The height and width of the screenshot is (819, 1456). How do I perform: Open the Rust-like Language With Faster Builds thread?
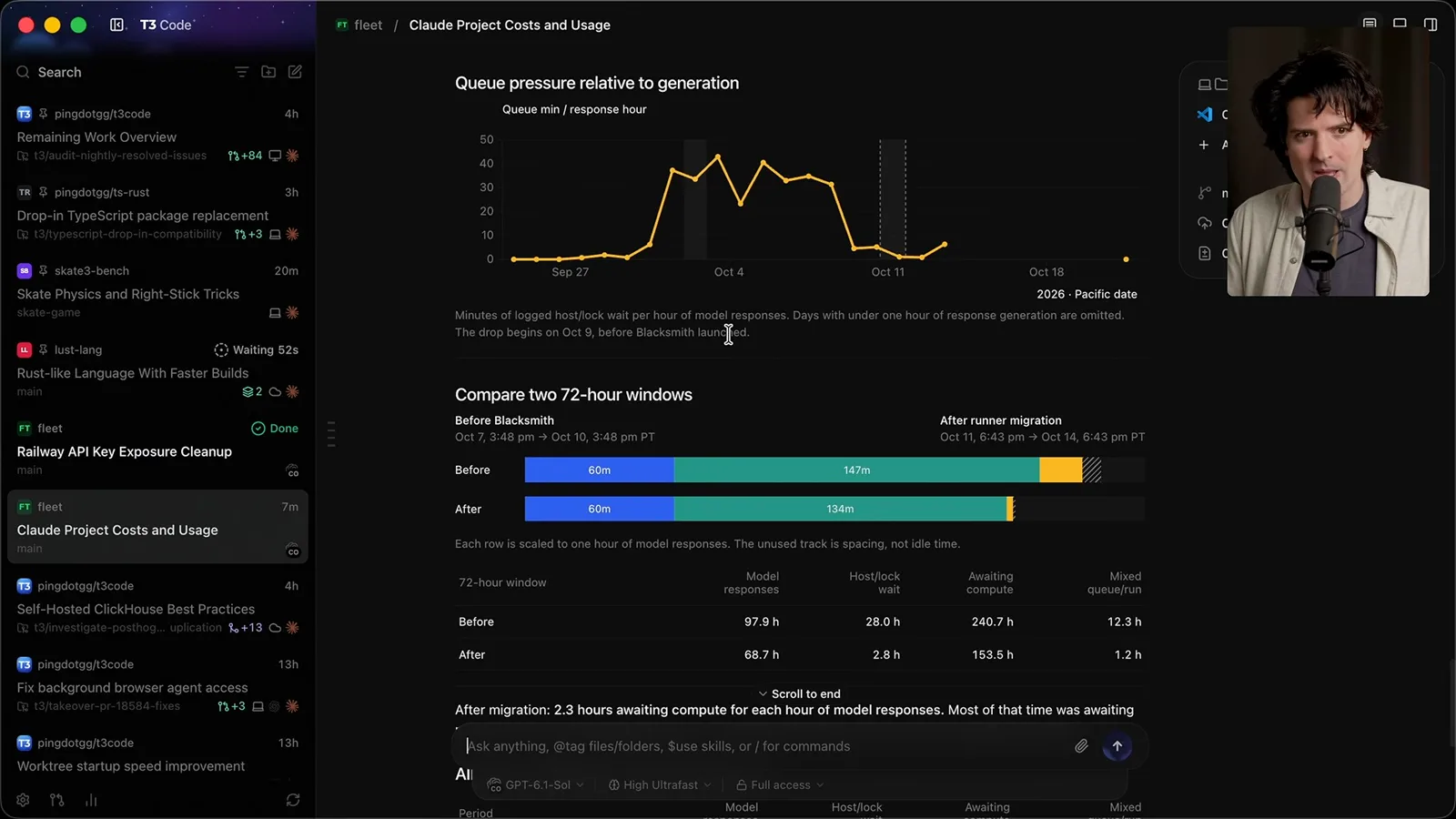[157, 370]
